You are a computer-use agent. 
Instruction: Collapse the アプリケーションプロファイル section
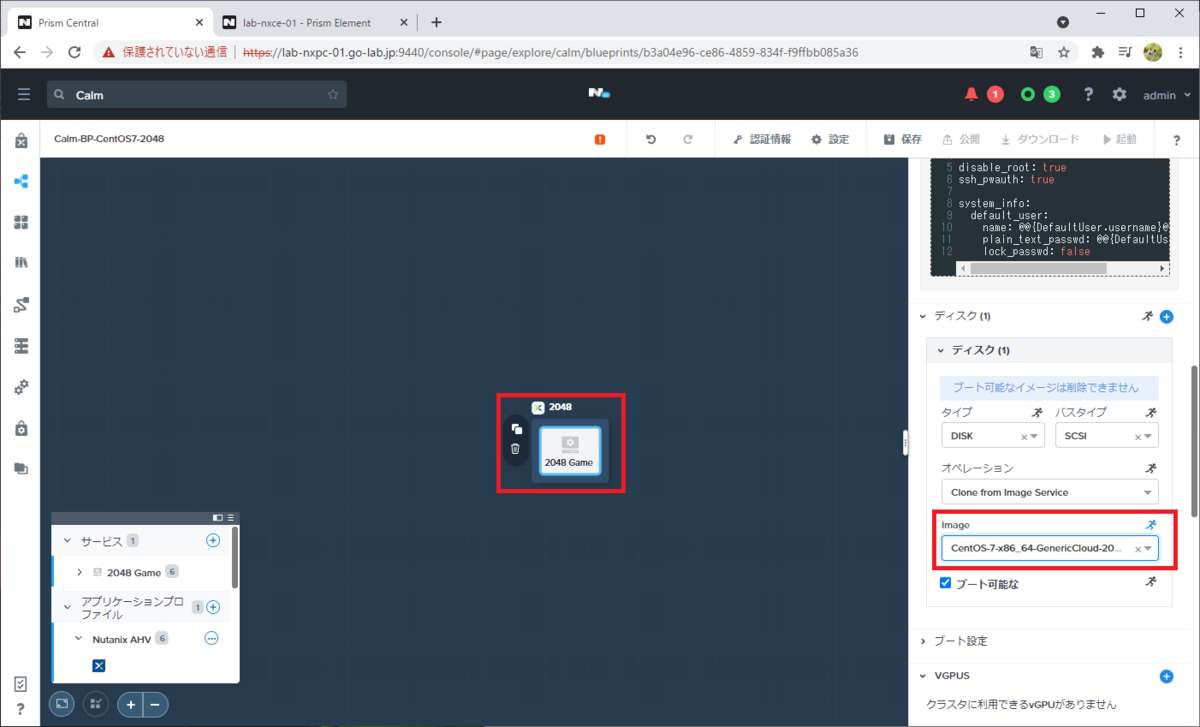[x=68, y=607]
